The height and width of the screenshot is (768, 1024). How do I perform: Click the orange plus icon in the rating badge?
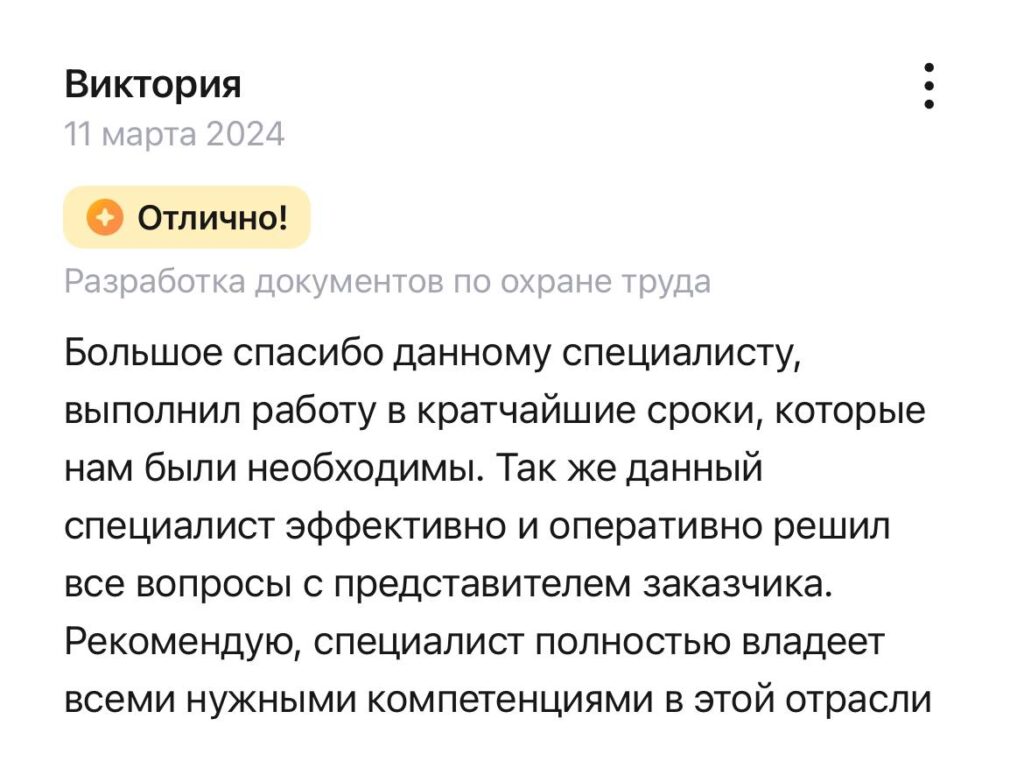(104, 217)
